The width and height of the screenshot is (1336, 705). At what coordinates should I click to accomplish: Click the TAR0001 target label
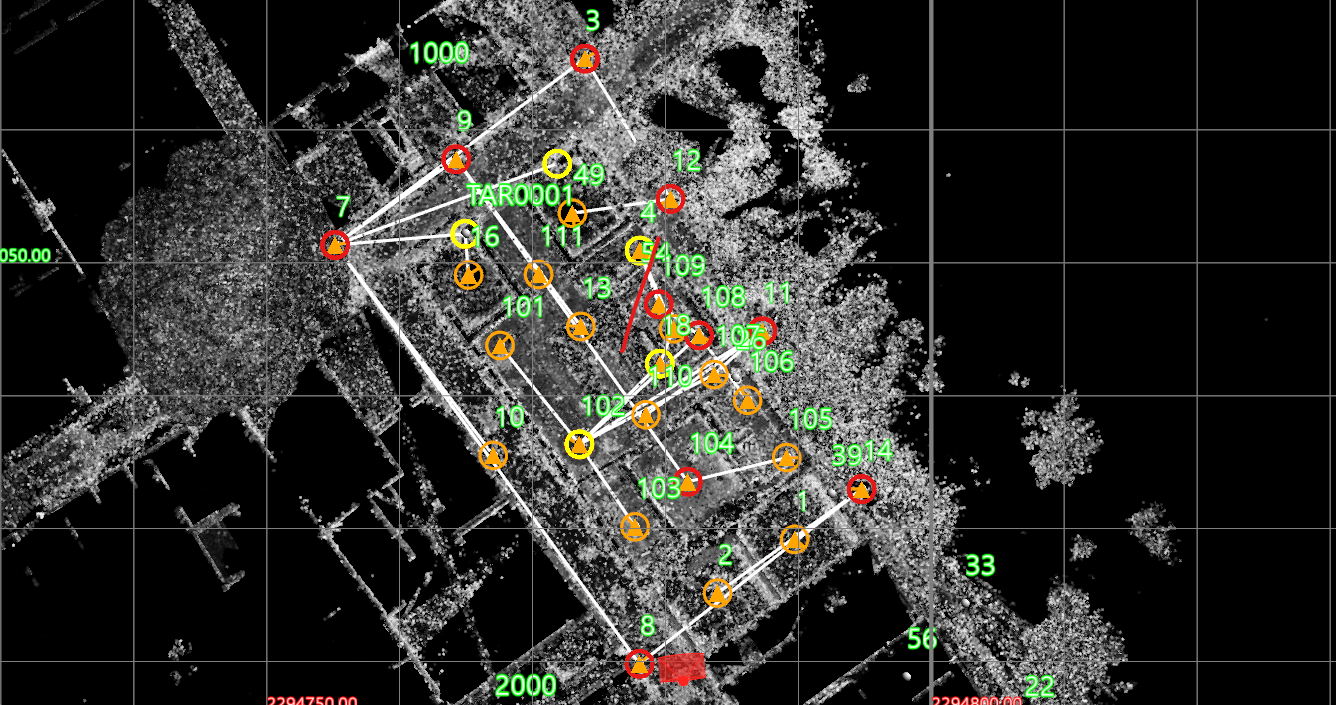(x=519, y=194)
